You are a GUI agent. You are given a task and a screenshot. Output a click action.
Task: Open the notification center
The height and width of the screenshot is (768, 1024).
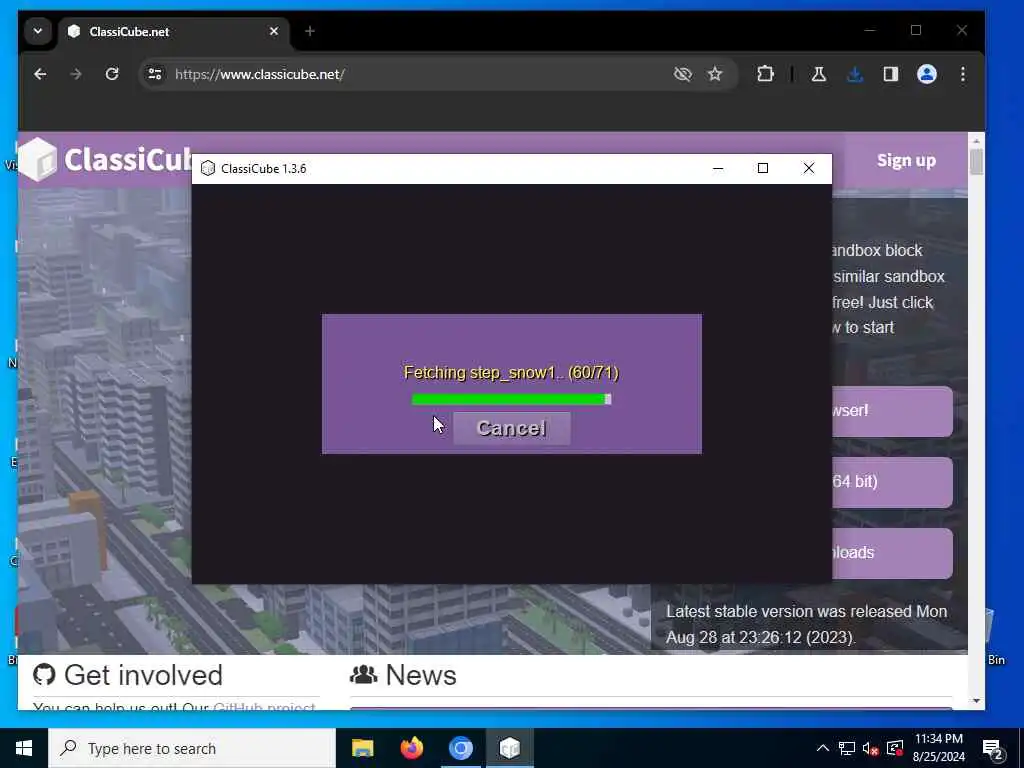(x=993, y=749)
